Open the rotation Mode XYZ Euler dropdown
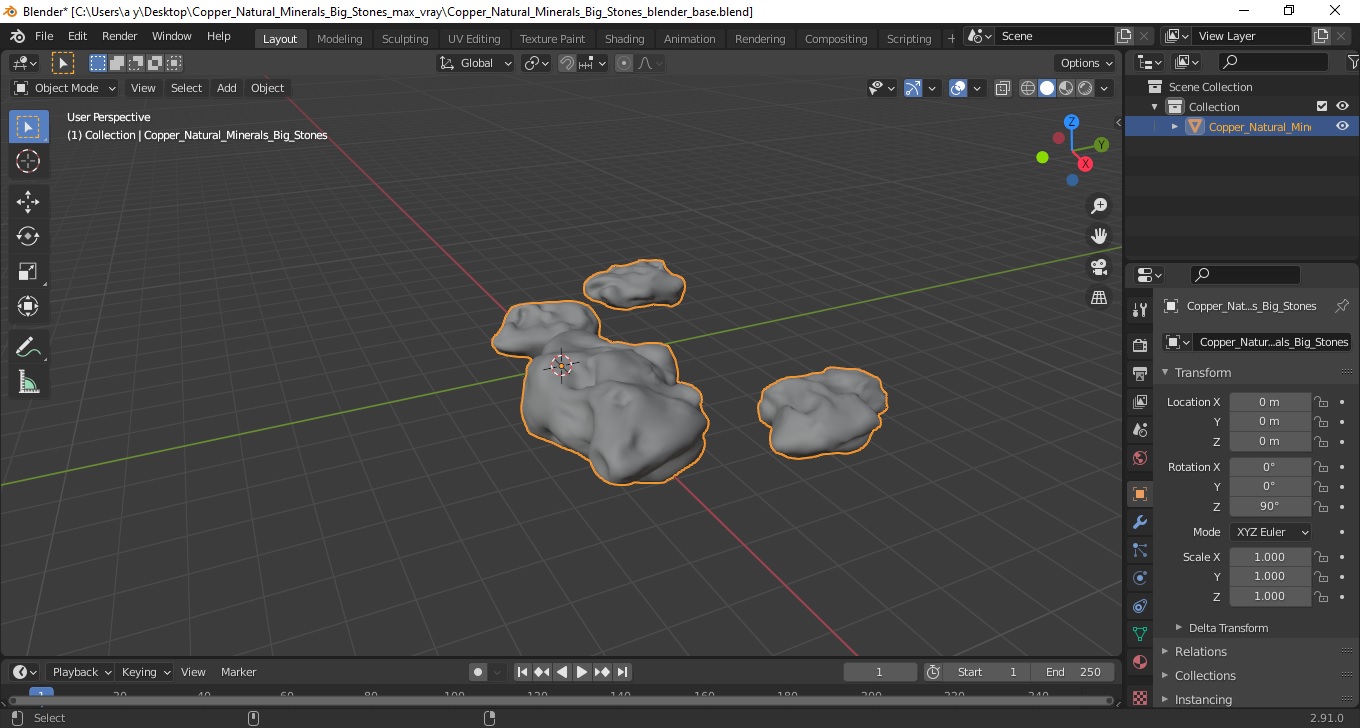 [x=1269, y=532]
